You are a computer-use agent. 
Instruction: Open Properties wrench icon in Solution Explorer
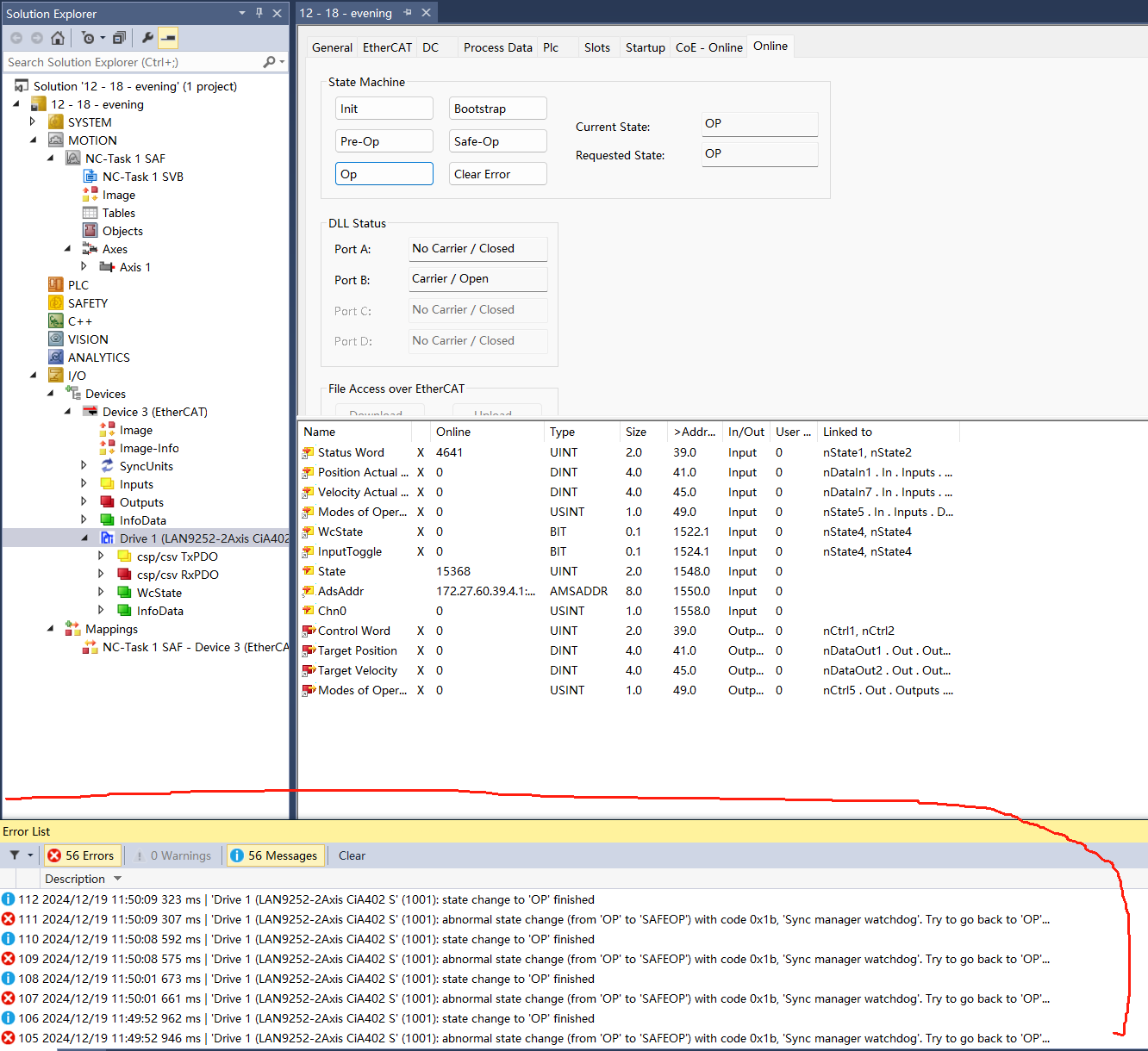(147, 38)
